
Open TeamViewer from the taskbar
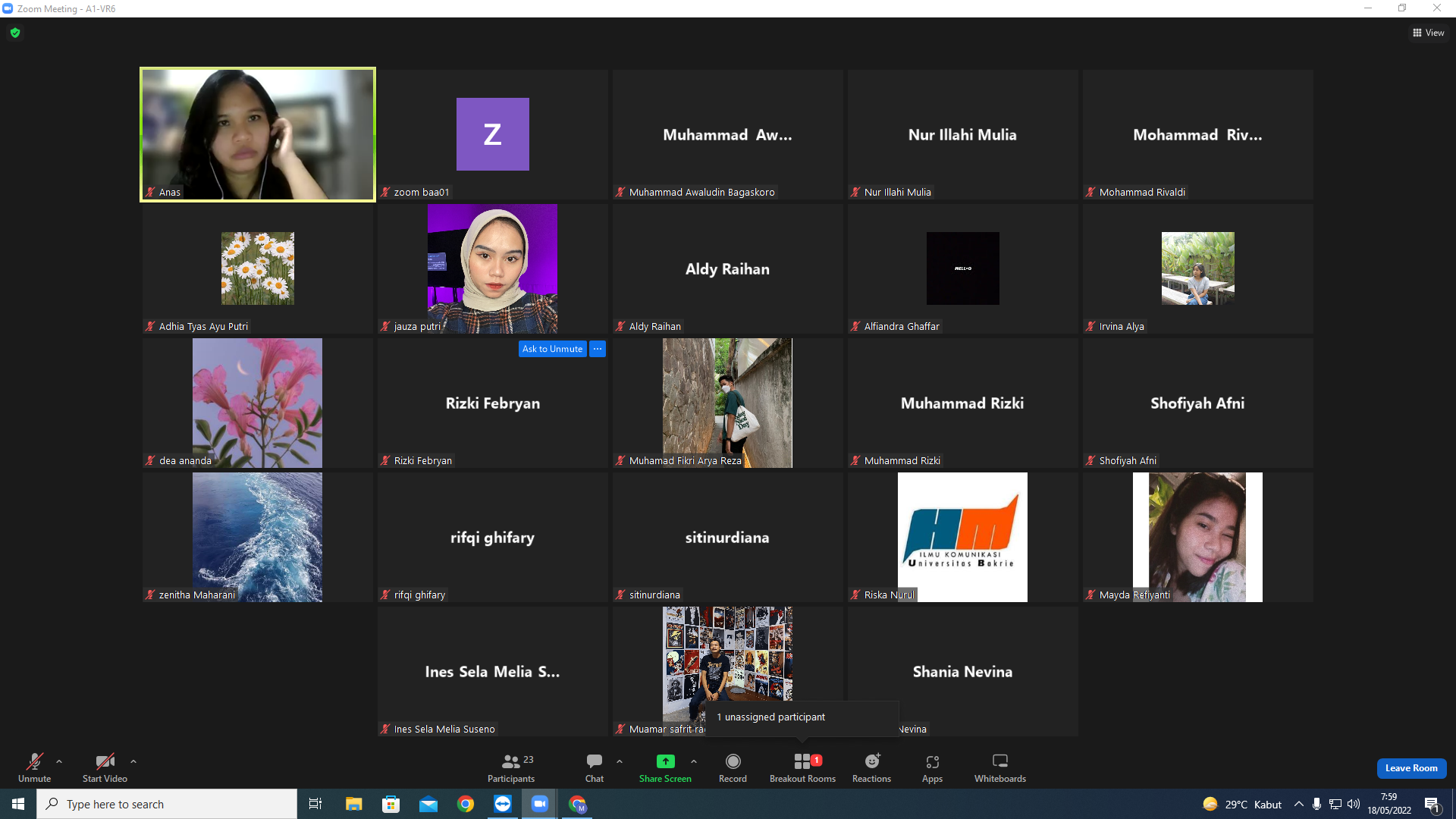(x=503, y=804)
